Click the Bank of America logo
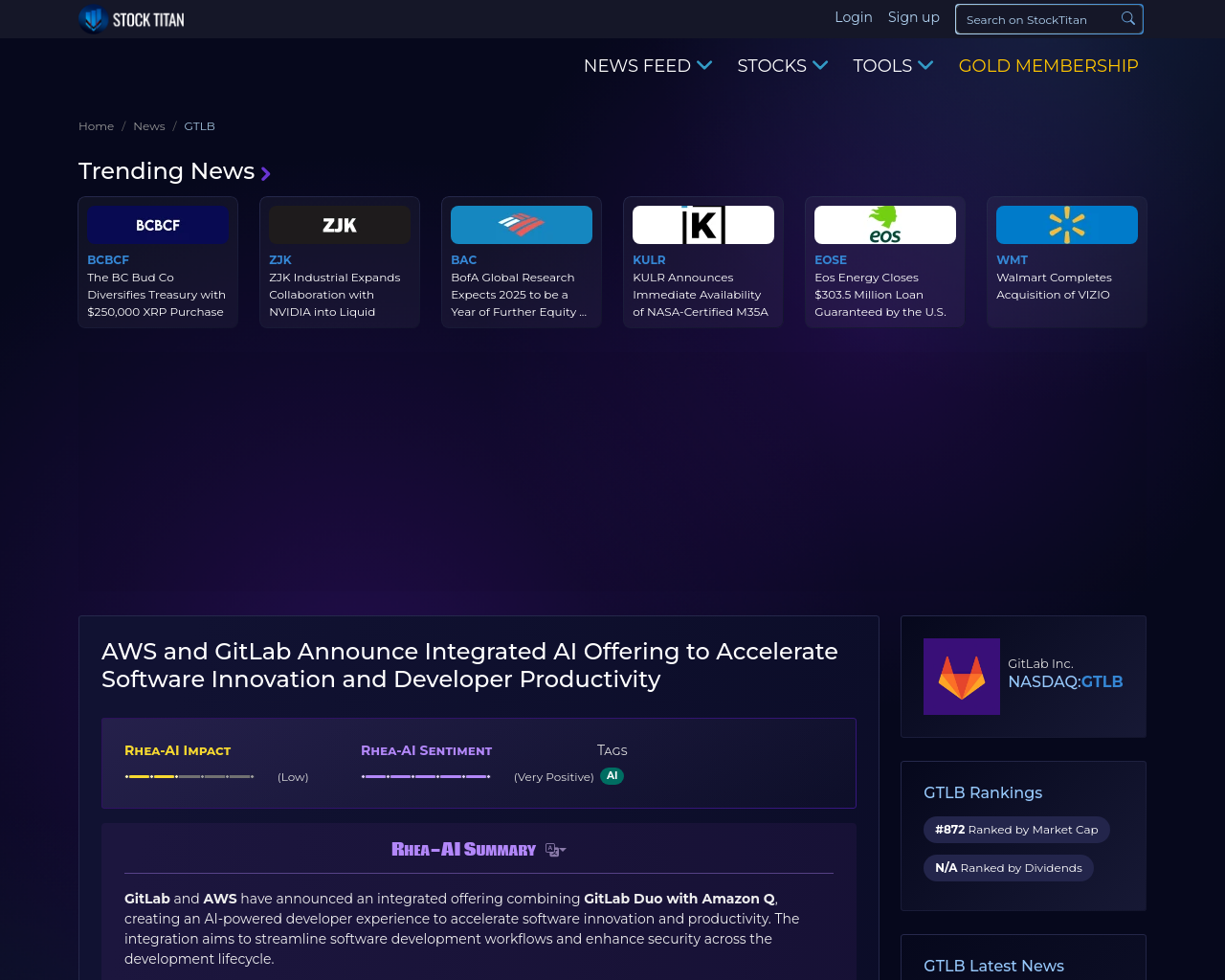This screenshot has width=1225, height=980. tap(522, 225)
